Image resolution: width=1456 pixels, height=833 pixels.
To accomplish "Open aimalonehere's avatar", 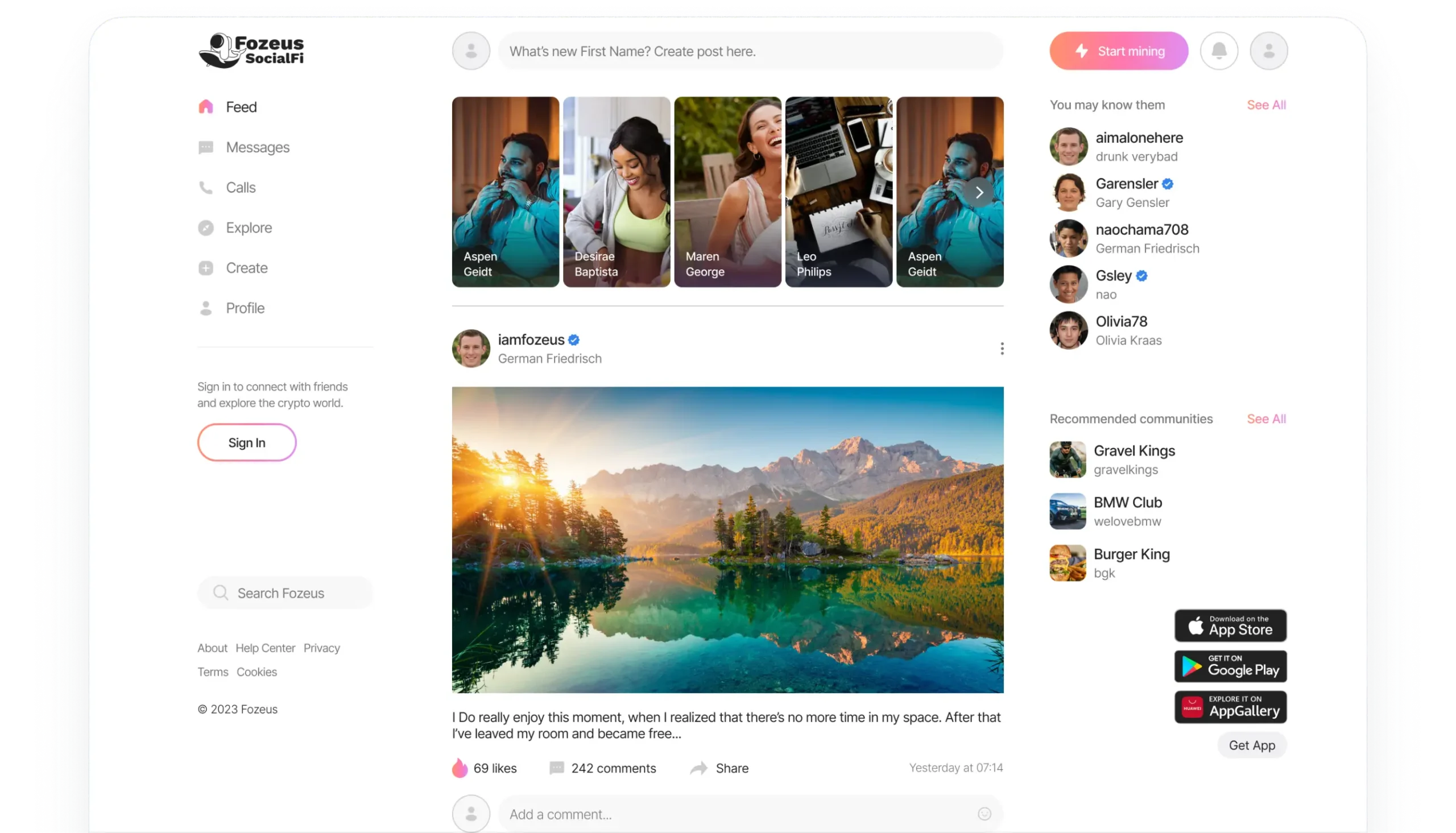I will pos(1068,147).
